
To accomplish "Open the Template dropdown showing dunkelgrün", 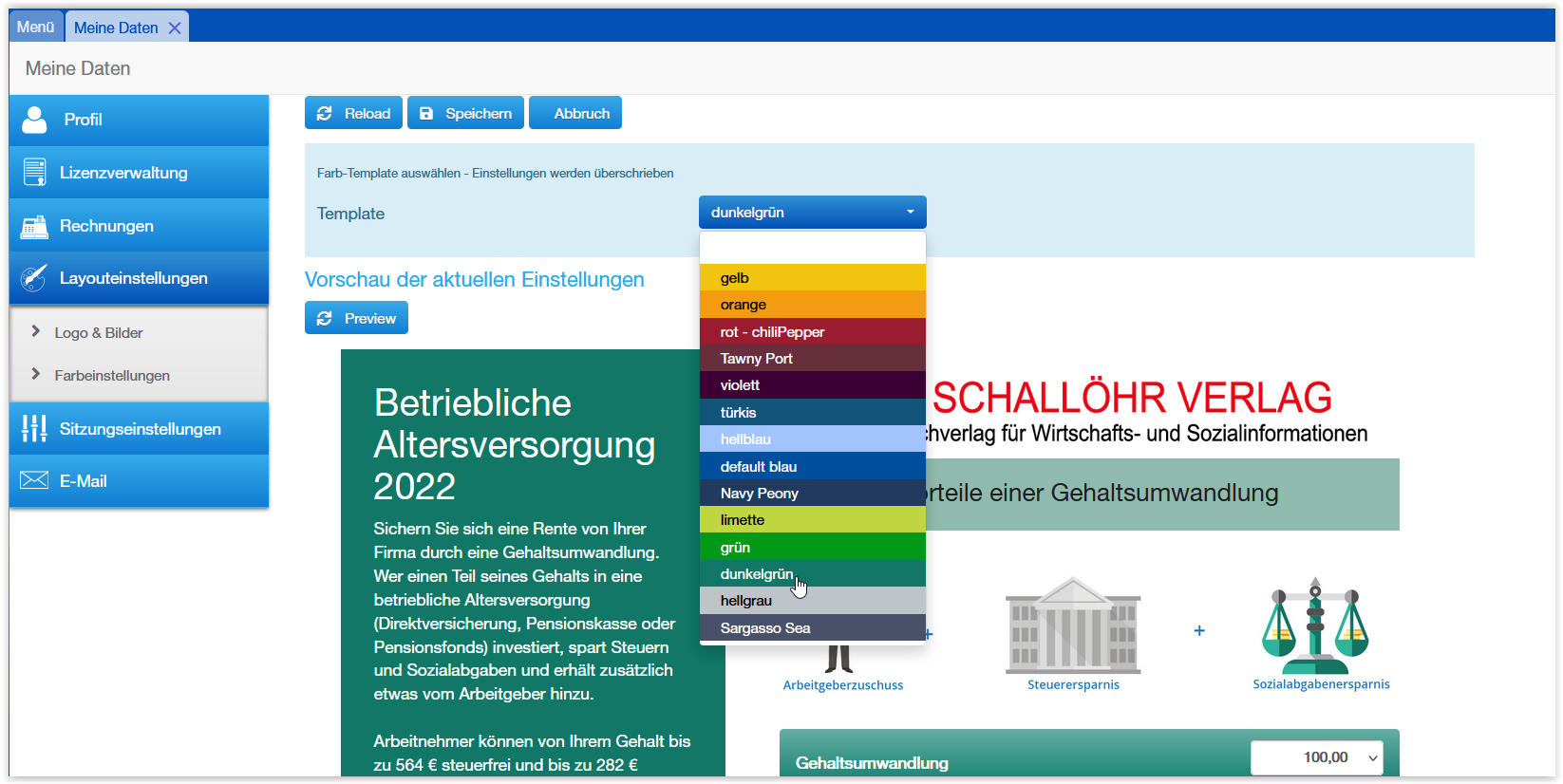I will [x=812, y=213].
